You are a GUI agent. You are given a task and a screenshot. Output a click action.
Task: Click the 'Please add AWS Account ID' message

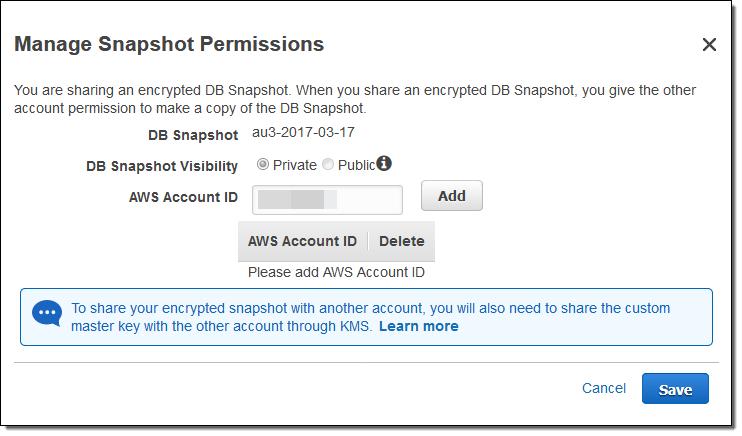337,272
